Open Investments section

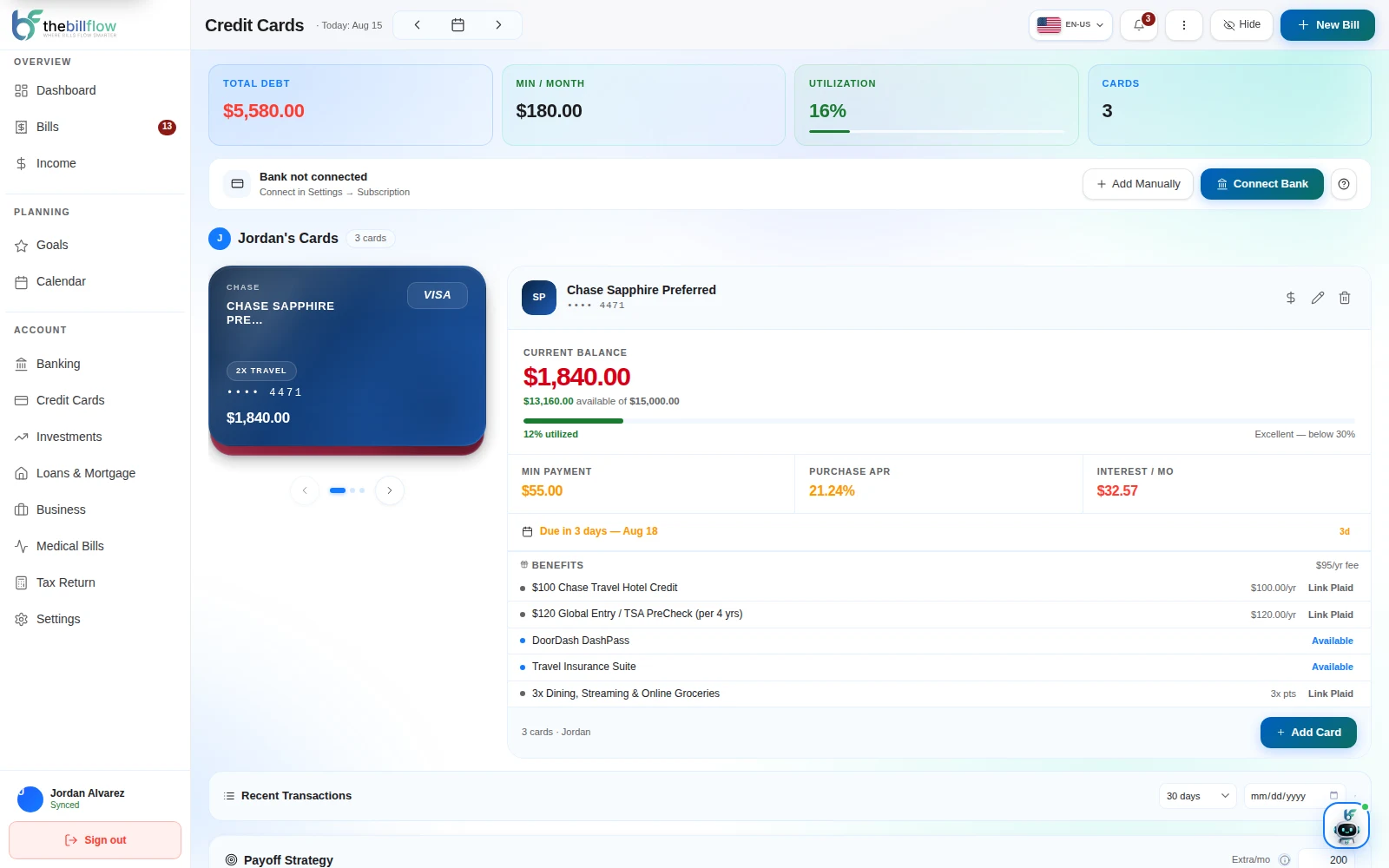tap(95, 437)
